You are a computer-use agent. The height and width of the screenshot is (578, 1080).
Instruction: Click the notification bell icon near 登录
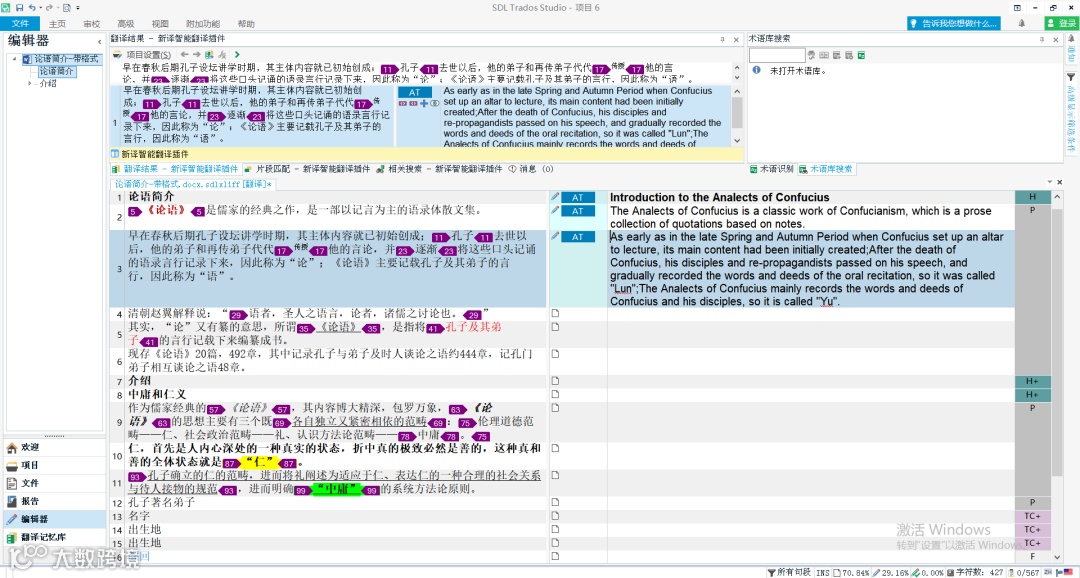click(1022, 23)
